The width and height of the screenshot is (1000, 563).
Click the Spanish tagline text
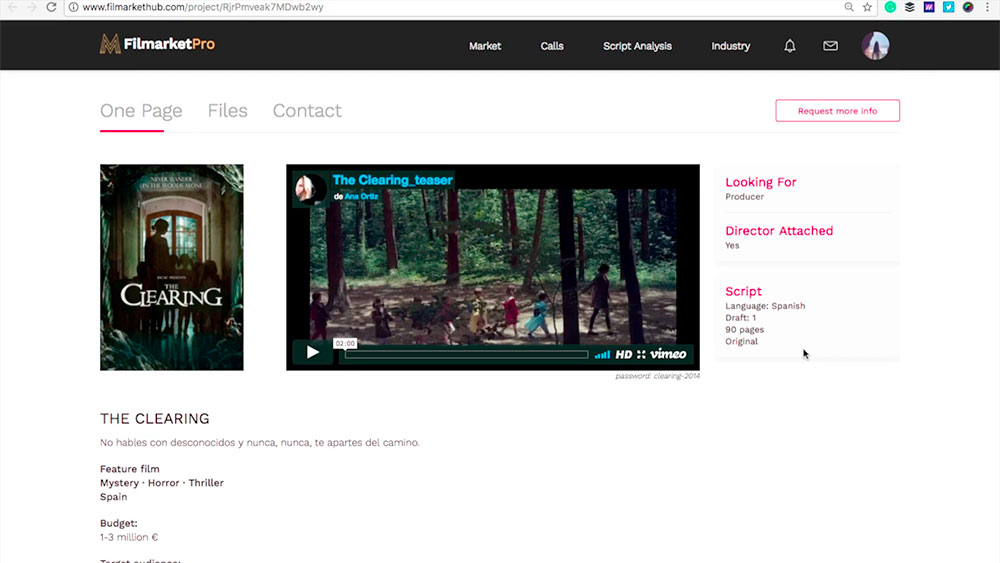(260, 442)
